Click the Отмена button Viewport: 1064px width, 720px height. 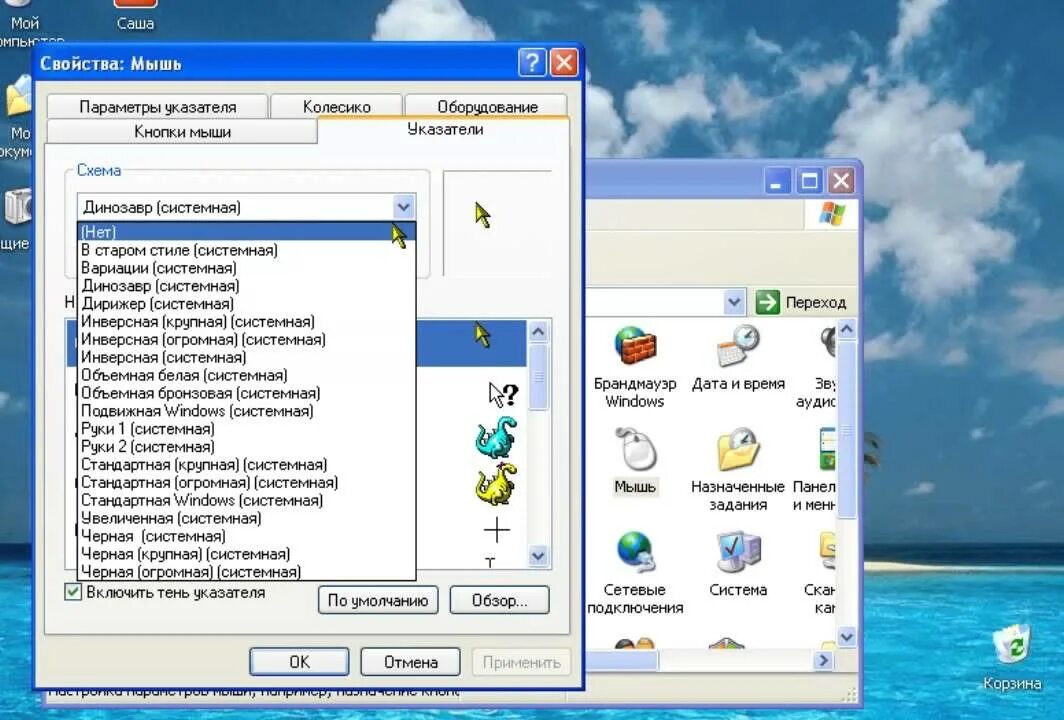(x=411, y=662)
